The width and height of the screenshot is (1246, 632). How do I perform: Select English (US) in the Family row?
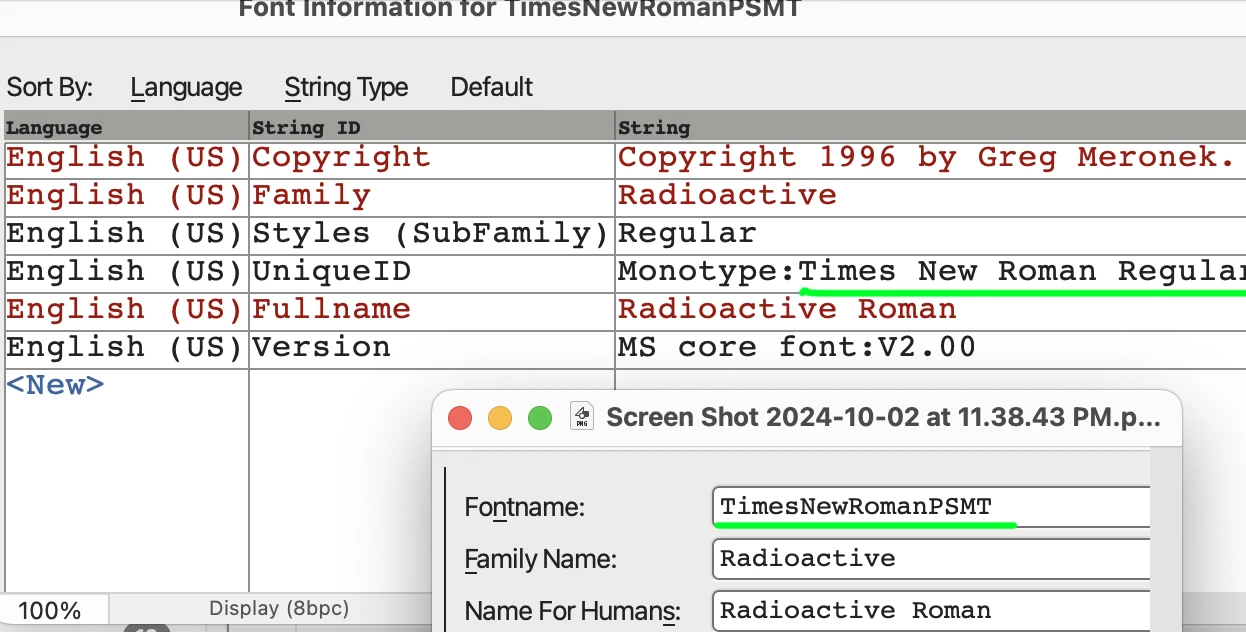pos(126,195)
